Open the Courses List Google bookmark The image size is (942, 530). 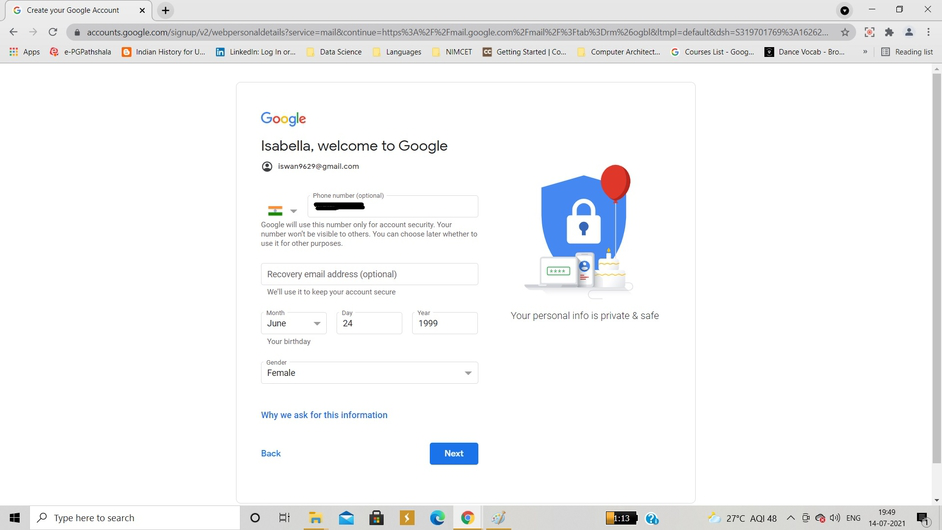[x=713, y=52]
